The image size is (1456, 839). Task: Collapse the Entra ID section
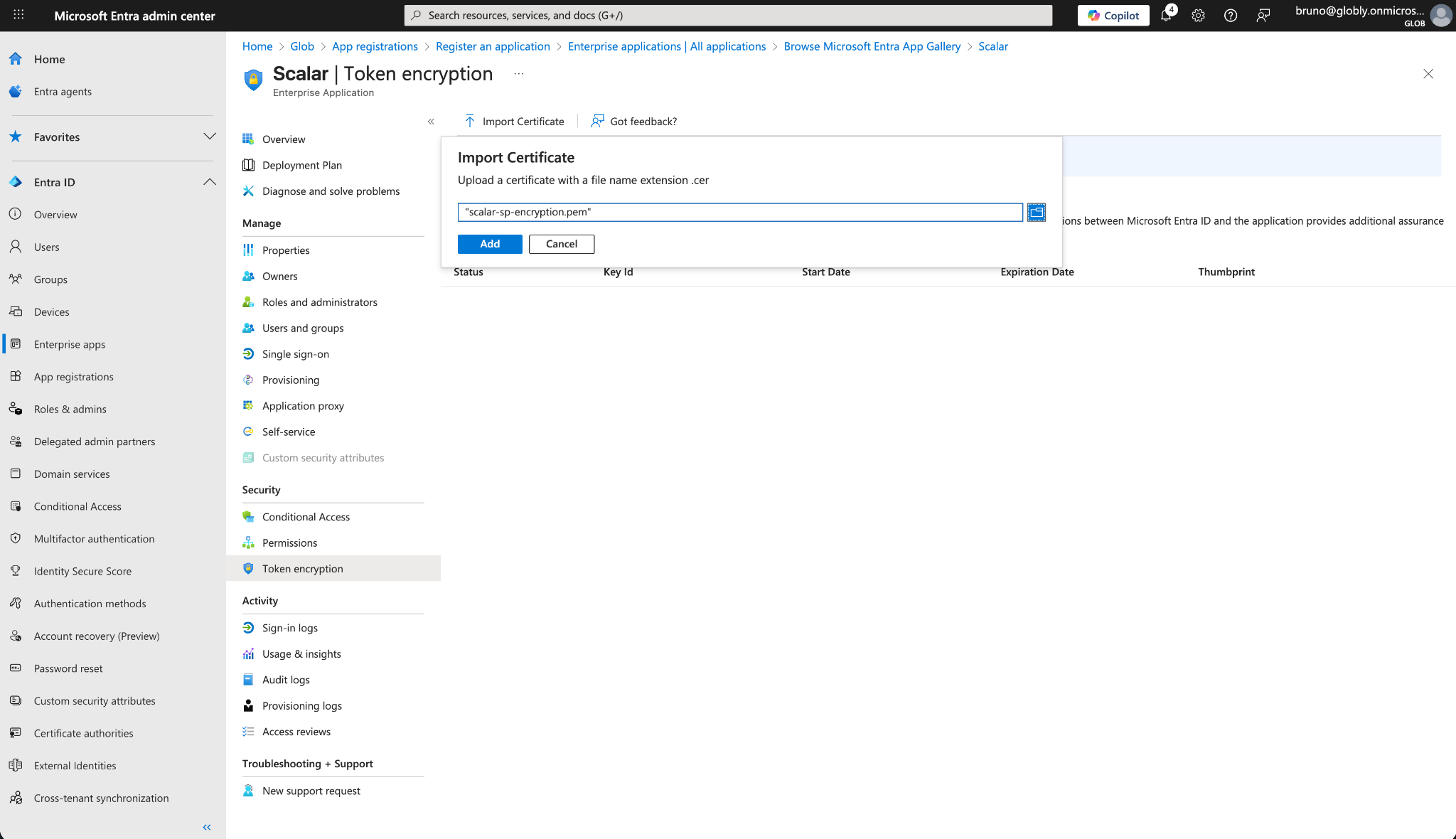coord(210,182)
